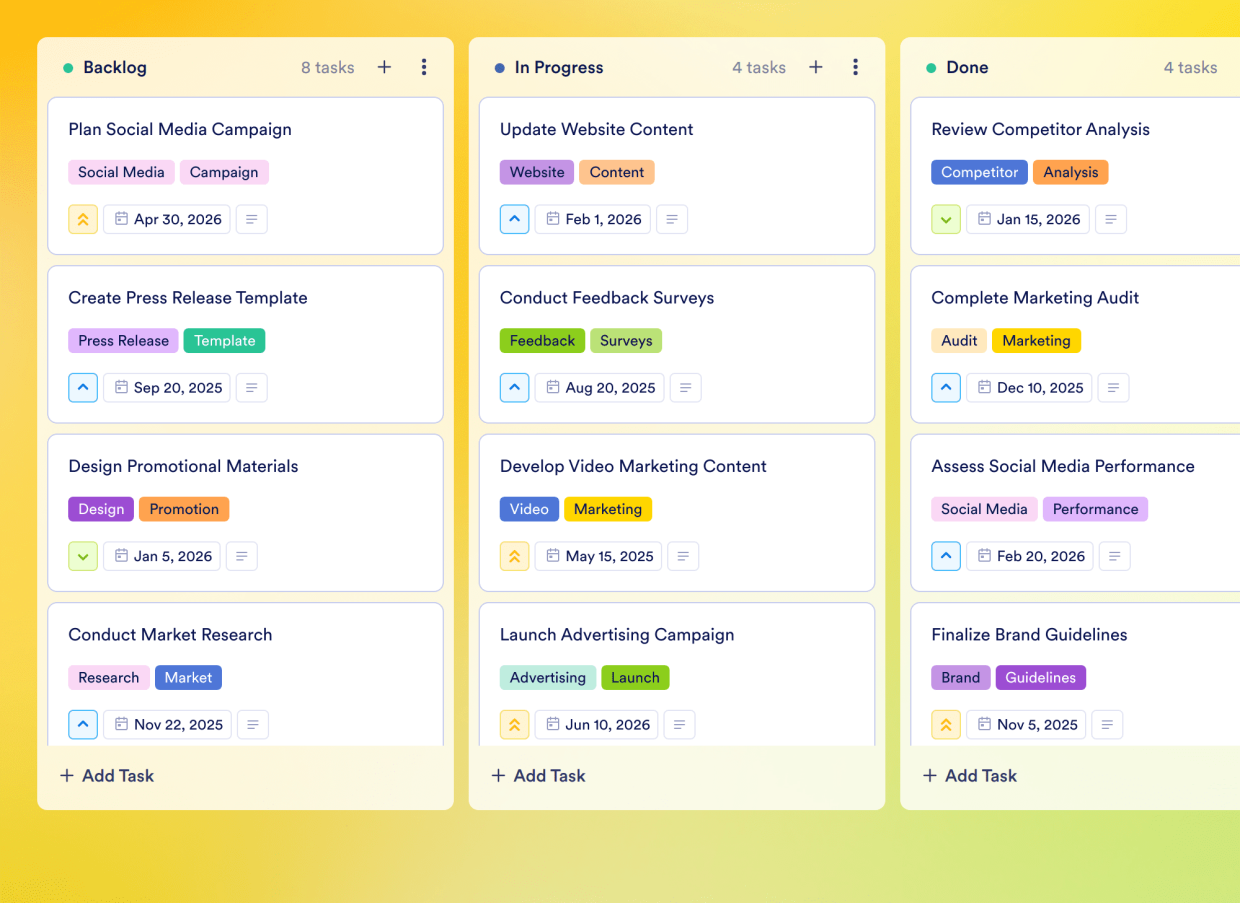Click the calendar icon on Plan Social Media Campaign

(121, 219)
